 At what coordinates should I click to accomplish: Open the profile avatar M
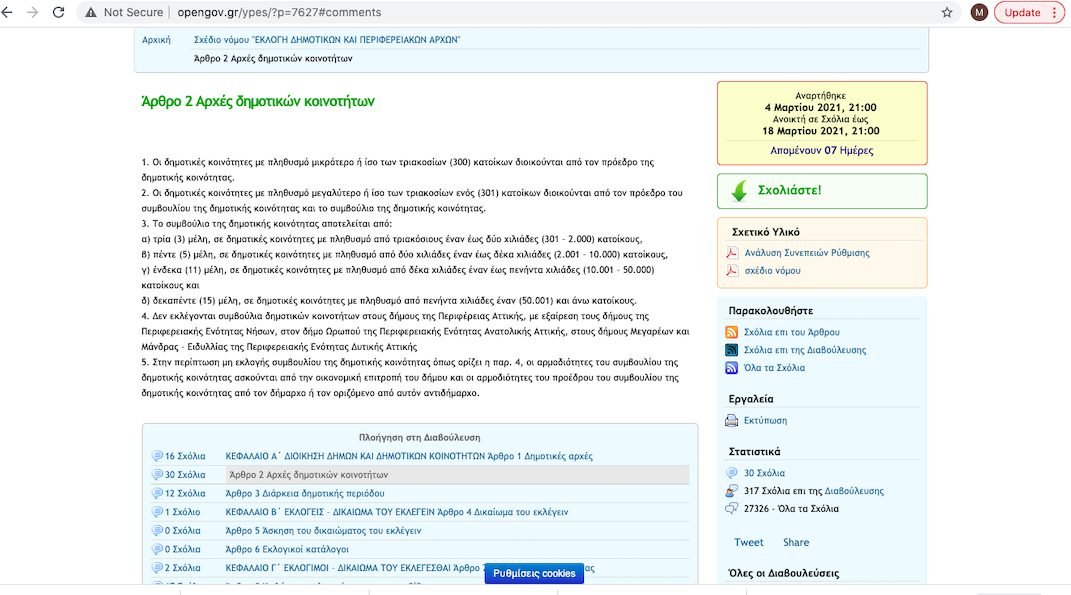(979, 12)
